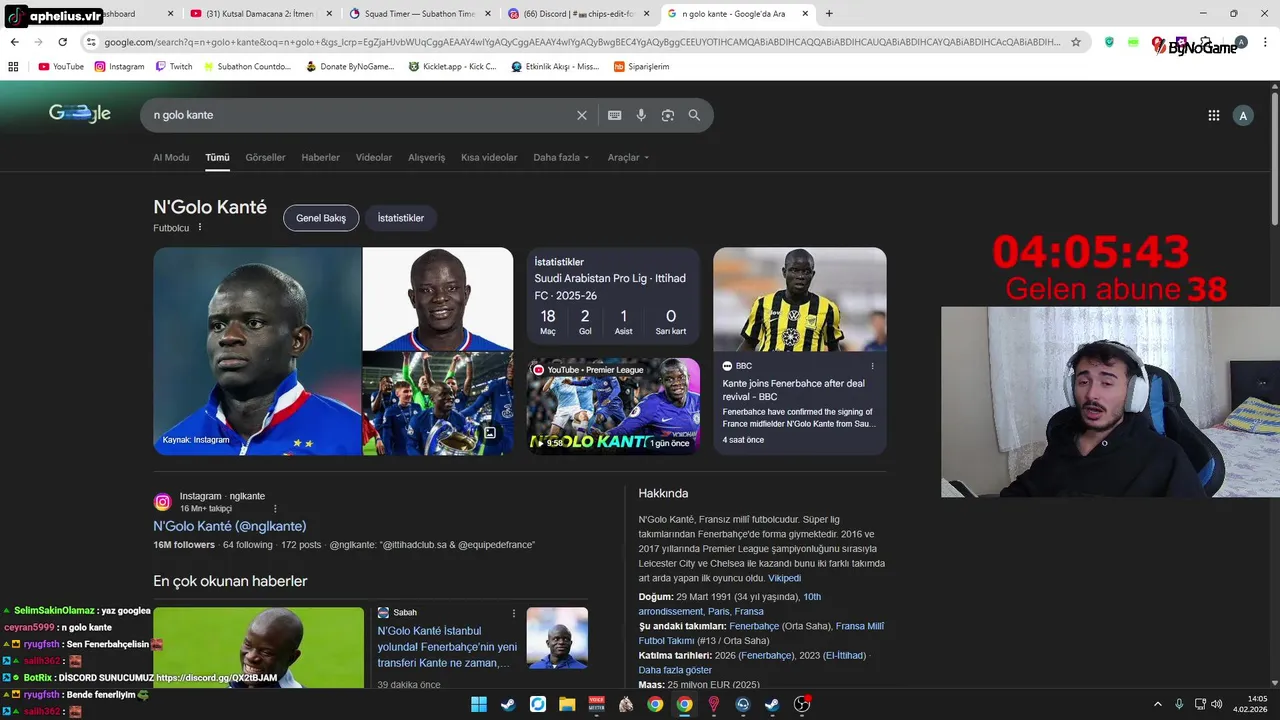The image size is (1280, 720).
Task: Open File Explorer from the taskbar
Action: click(x=567, y=704)
